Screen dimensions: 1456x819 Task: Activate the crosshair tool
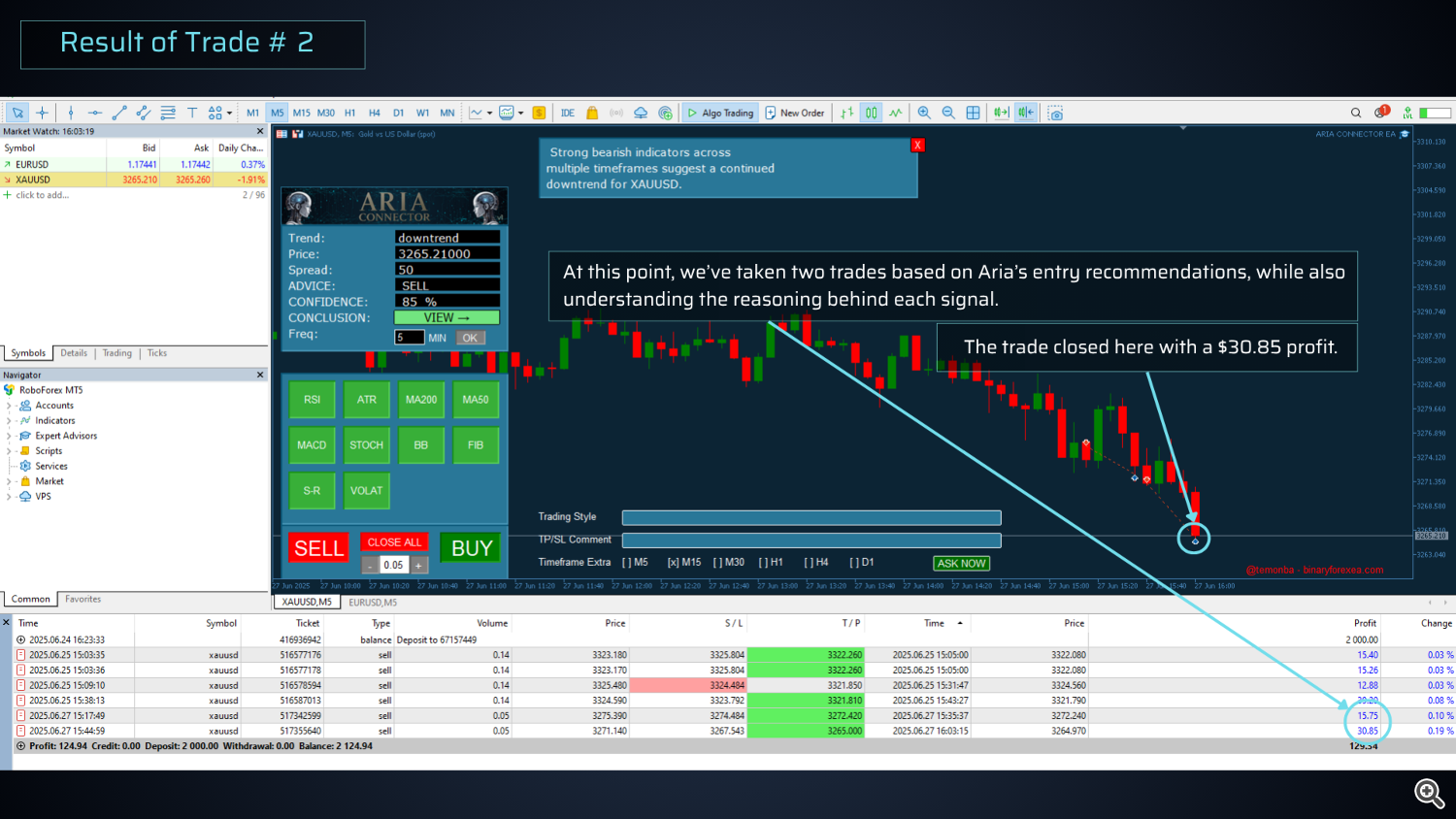(x=42, y=113)
